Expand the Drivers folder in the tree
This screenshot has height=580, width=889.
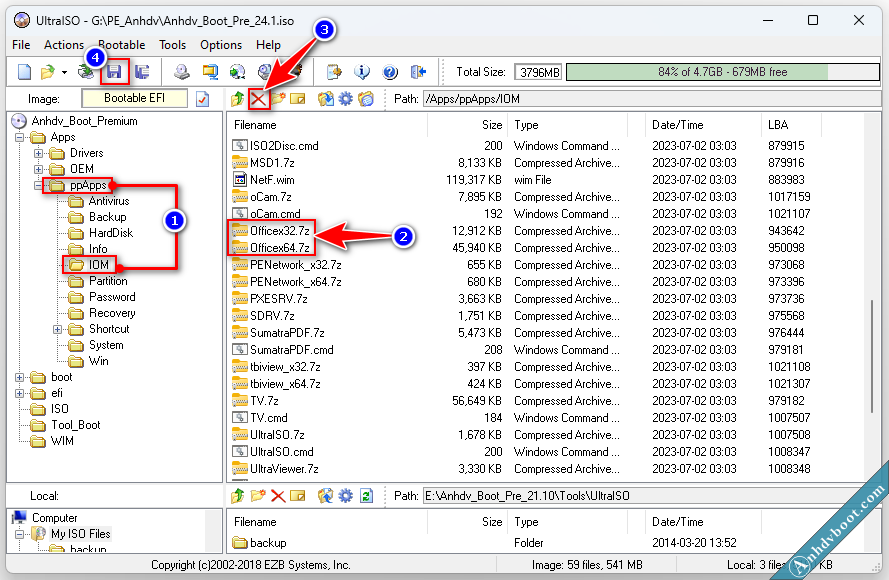pyautogui.click(x=39, y=153)
